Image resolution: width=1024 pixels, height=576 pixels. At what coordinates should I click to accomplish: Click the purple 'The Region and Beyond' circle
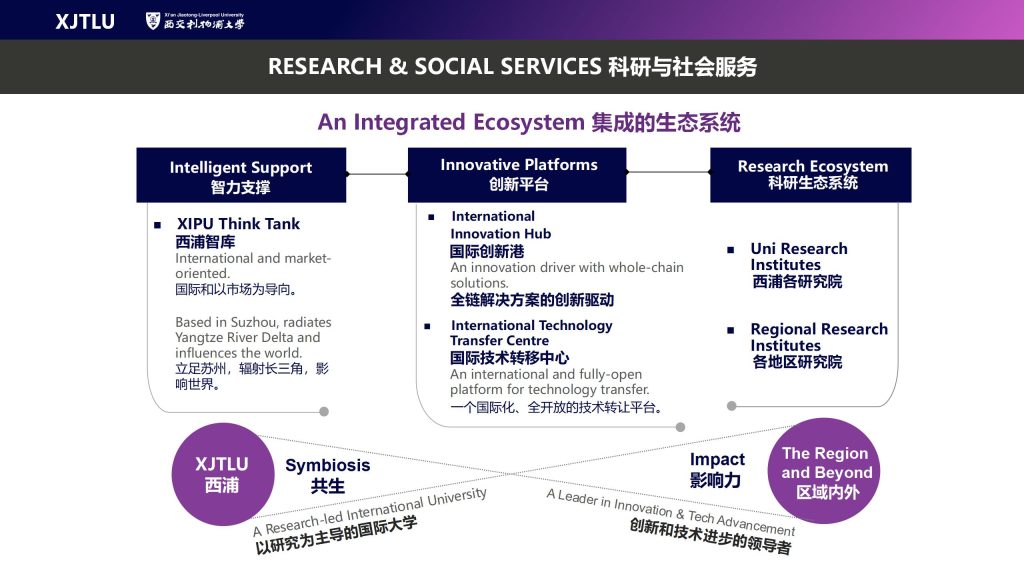pyautogui.click(x=826, y=472)
